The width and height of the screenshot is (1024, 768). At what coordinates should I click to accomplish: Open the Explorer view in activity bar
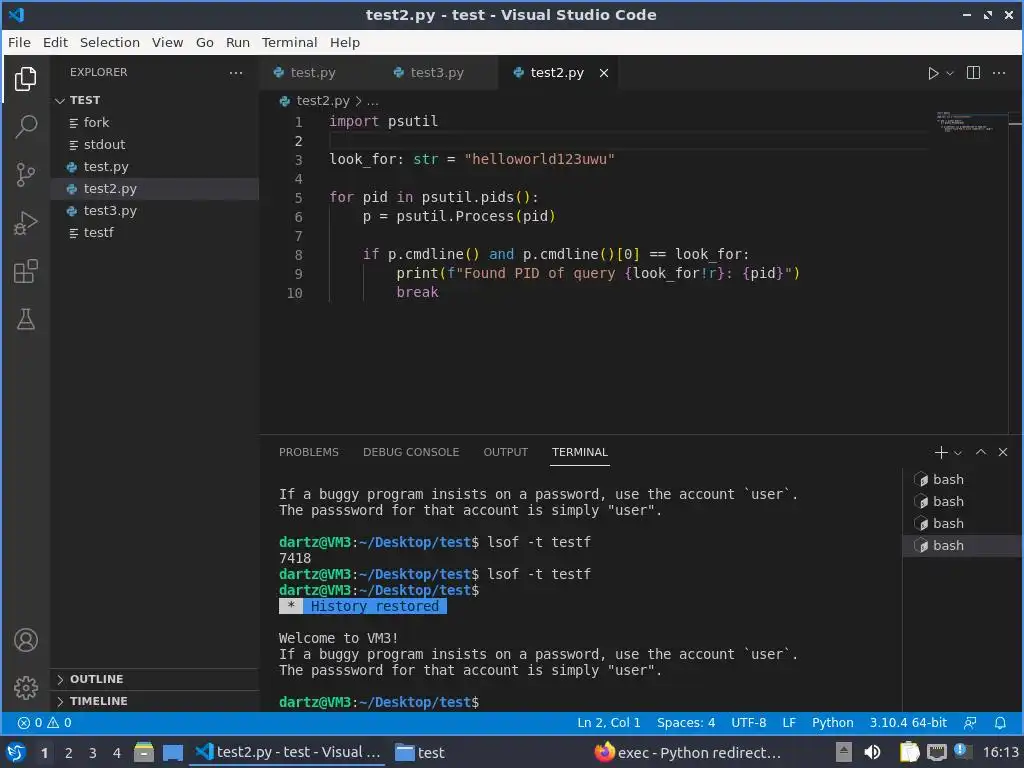[x=25, y=79]
